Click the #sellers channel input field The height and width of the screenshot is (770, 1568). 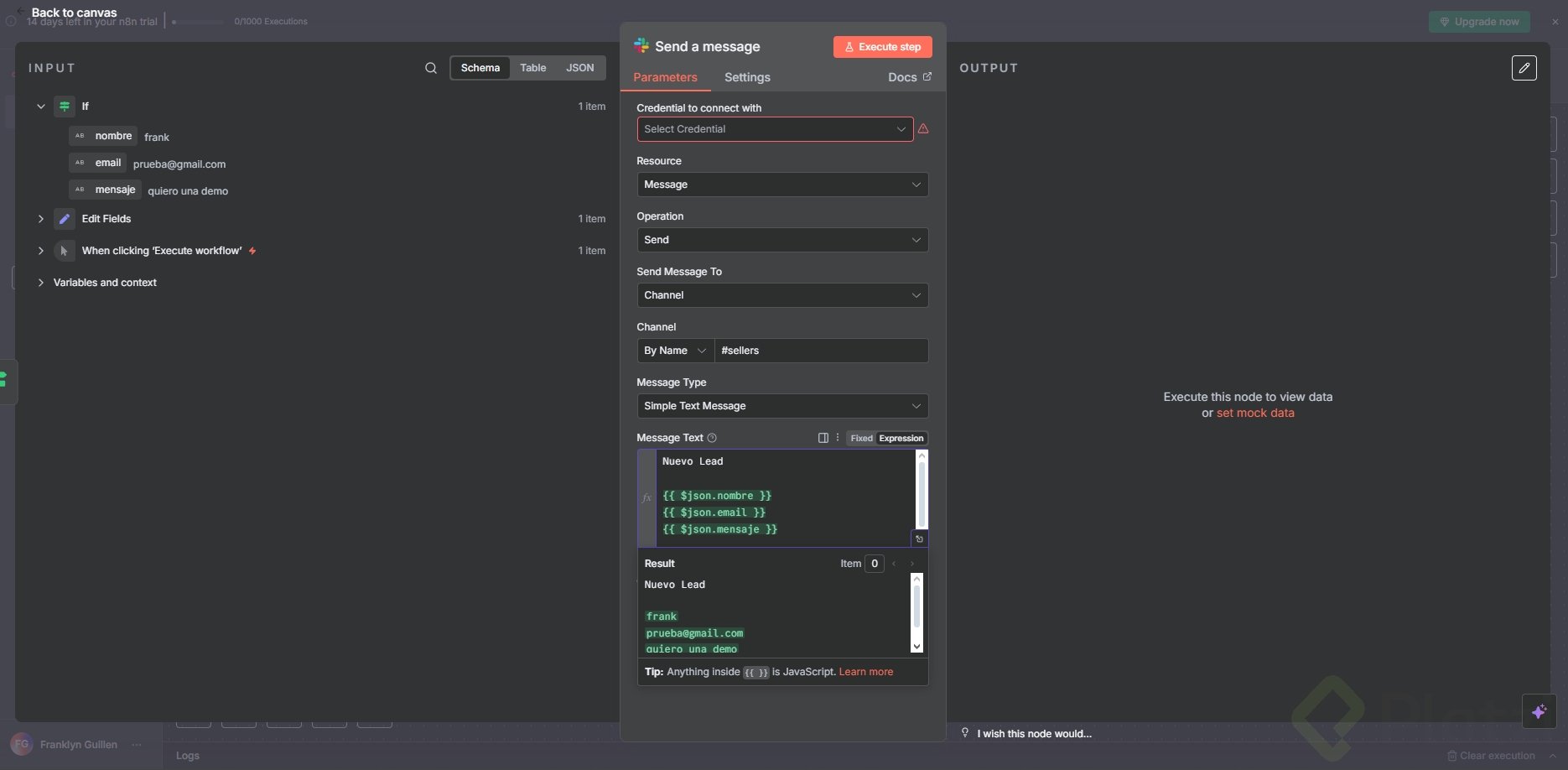click(821, 351)
